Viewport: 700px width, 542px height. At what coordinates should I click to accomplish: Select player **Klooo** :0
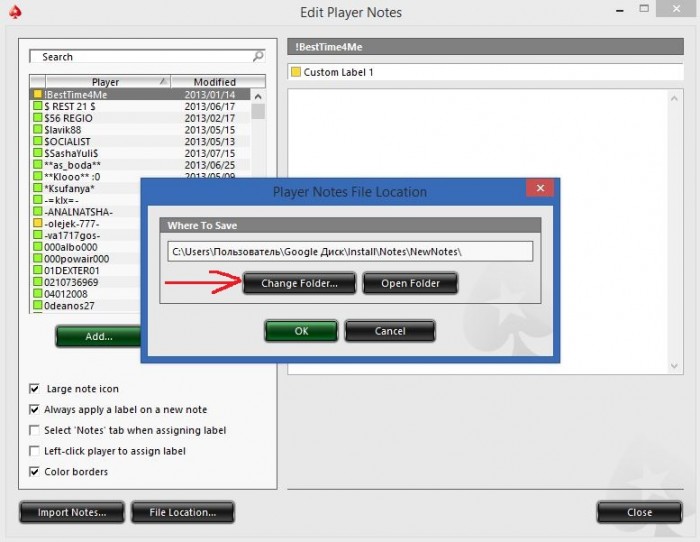tap(140, 176)
